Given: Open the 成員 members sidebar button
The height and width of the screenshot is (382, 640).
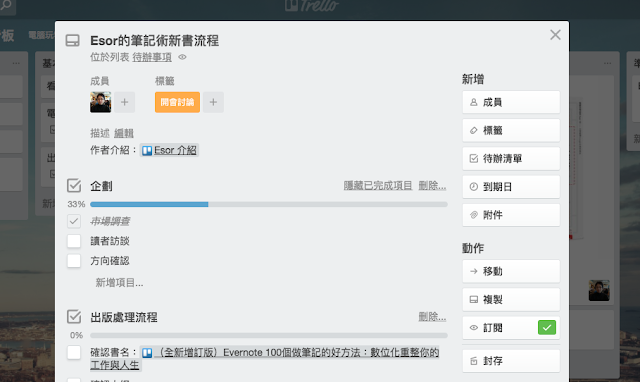Looking at the screenshot, I should click(x=511, y=102).
